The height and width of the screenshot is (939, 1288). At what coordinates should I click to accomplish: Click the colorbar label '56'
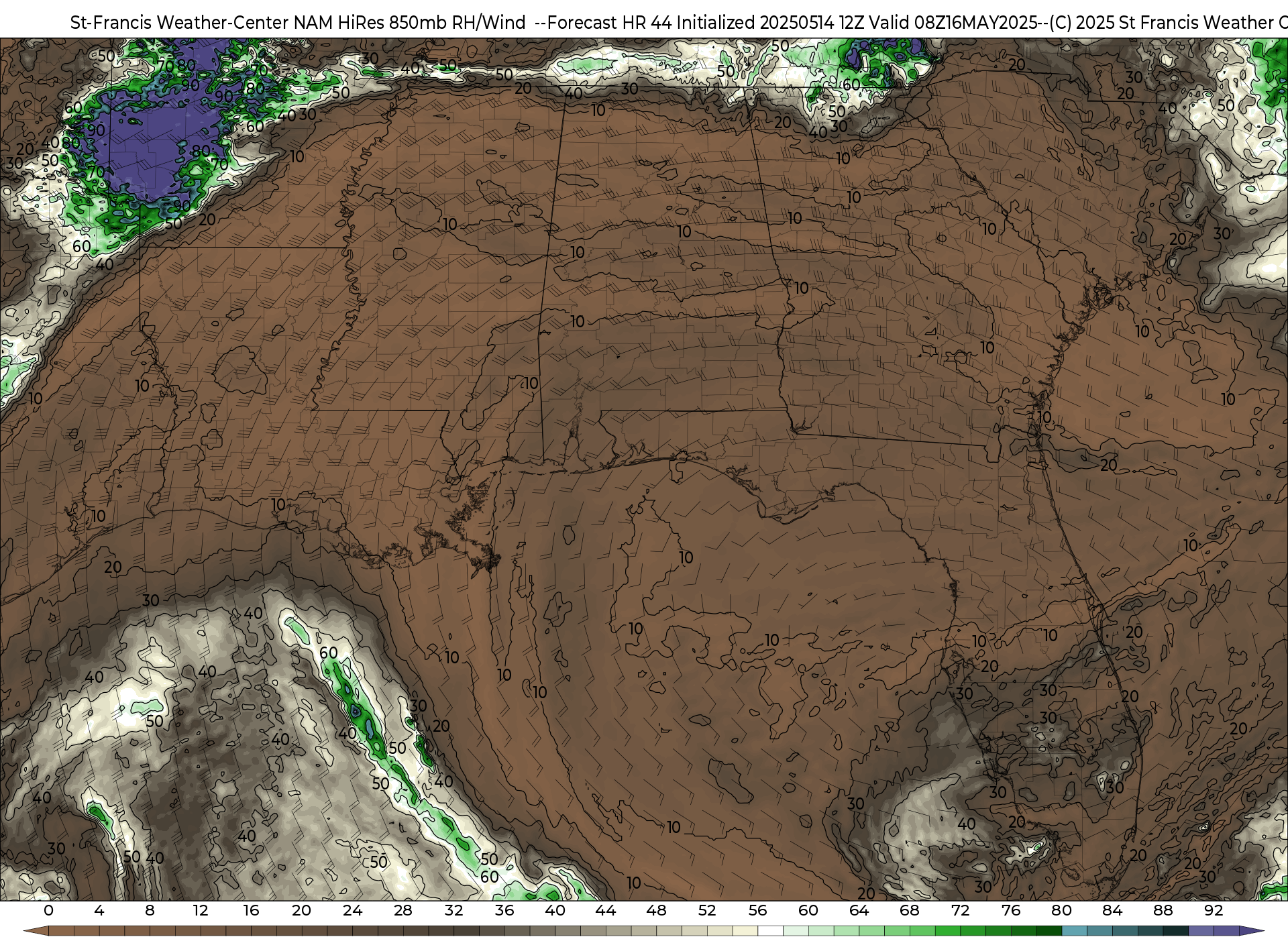pyautogui.click(x=757, y=911)
